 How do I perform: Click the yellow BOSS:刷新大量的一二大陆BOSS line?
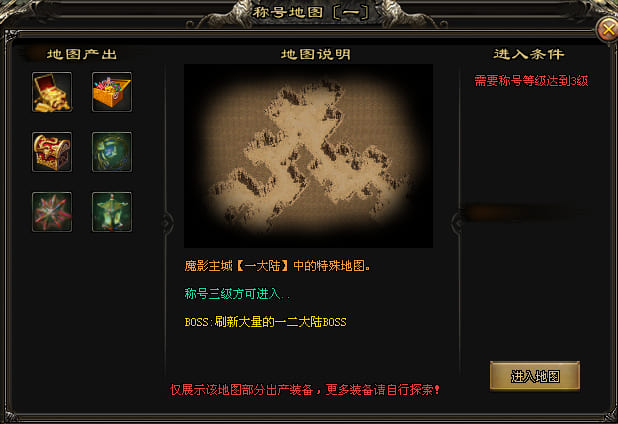[265, 322]
